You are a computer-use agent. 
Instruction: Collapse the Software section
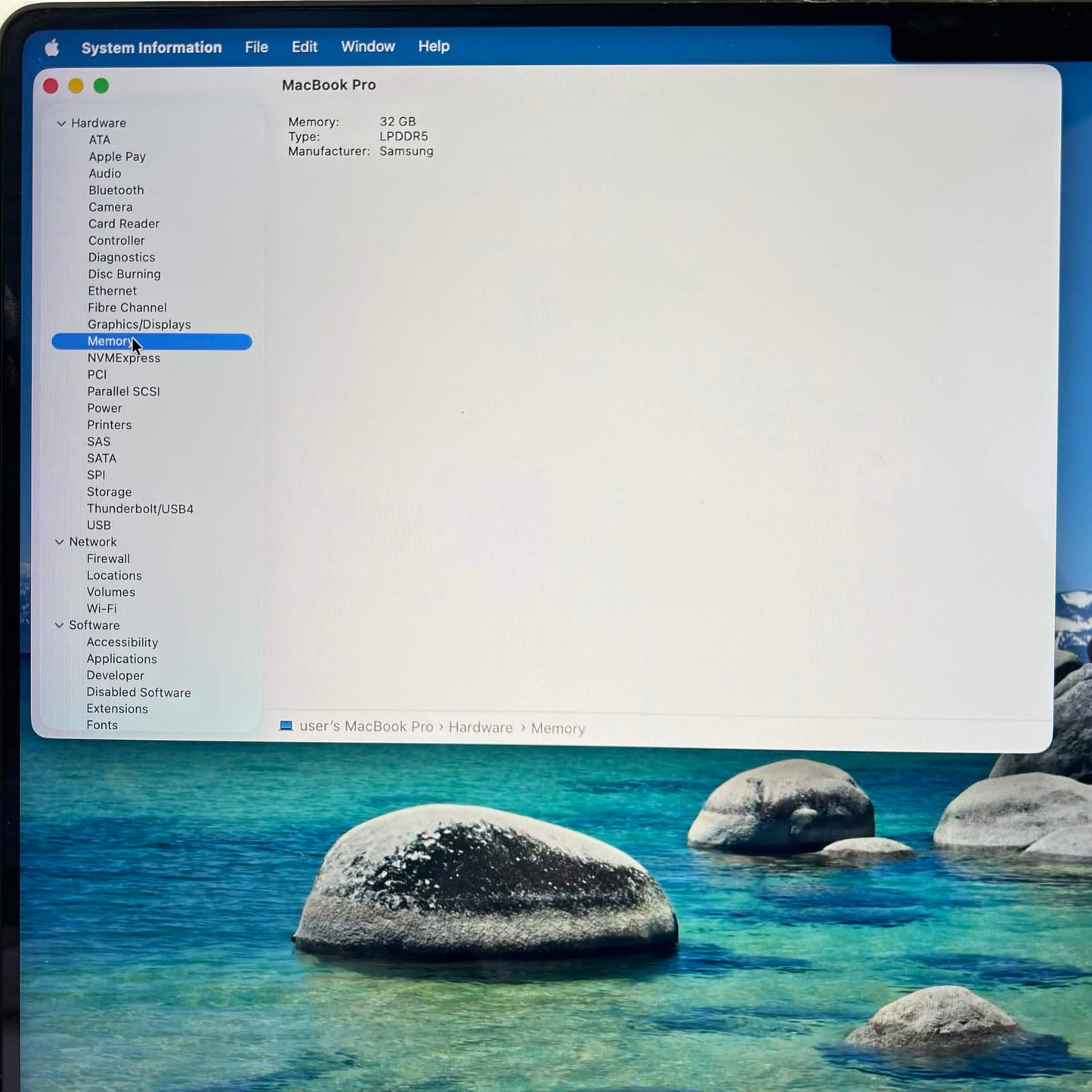[59, 625]
